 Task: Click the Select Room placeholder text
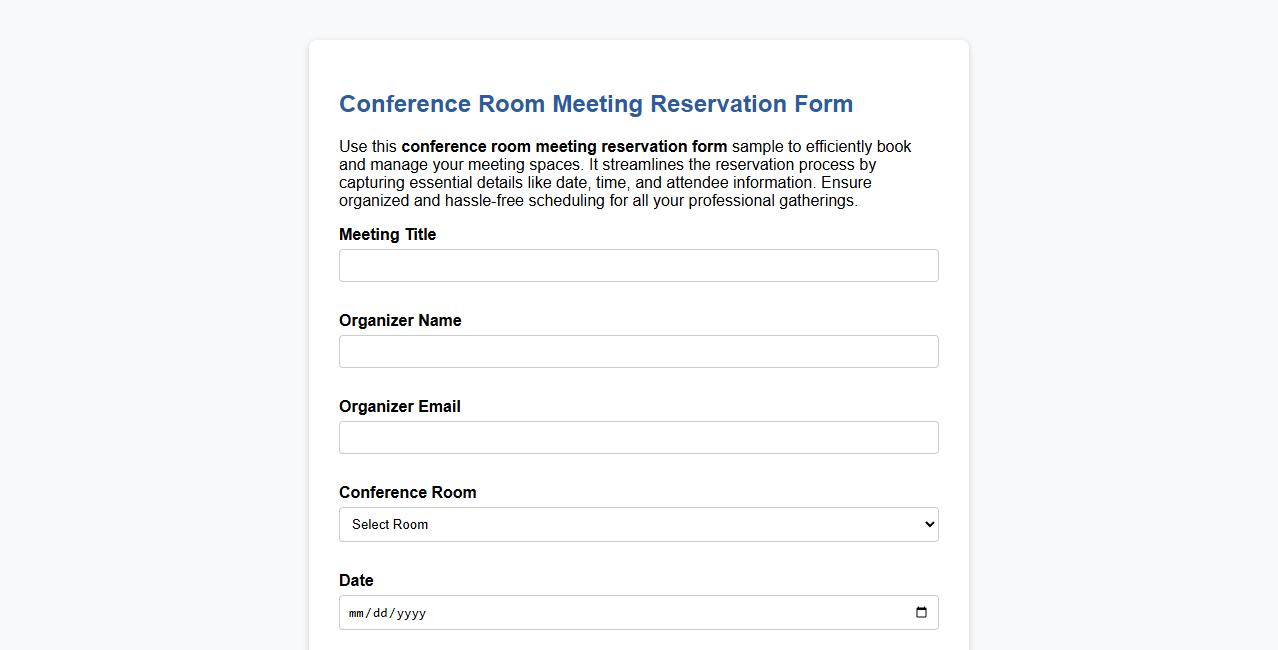tap(390, 523)
